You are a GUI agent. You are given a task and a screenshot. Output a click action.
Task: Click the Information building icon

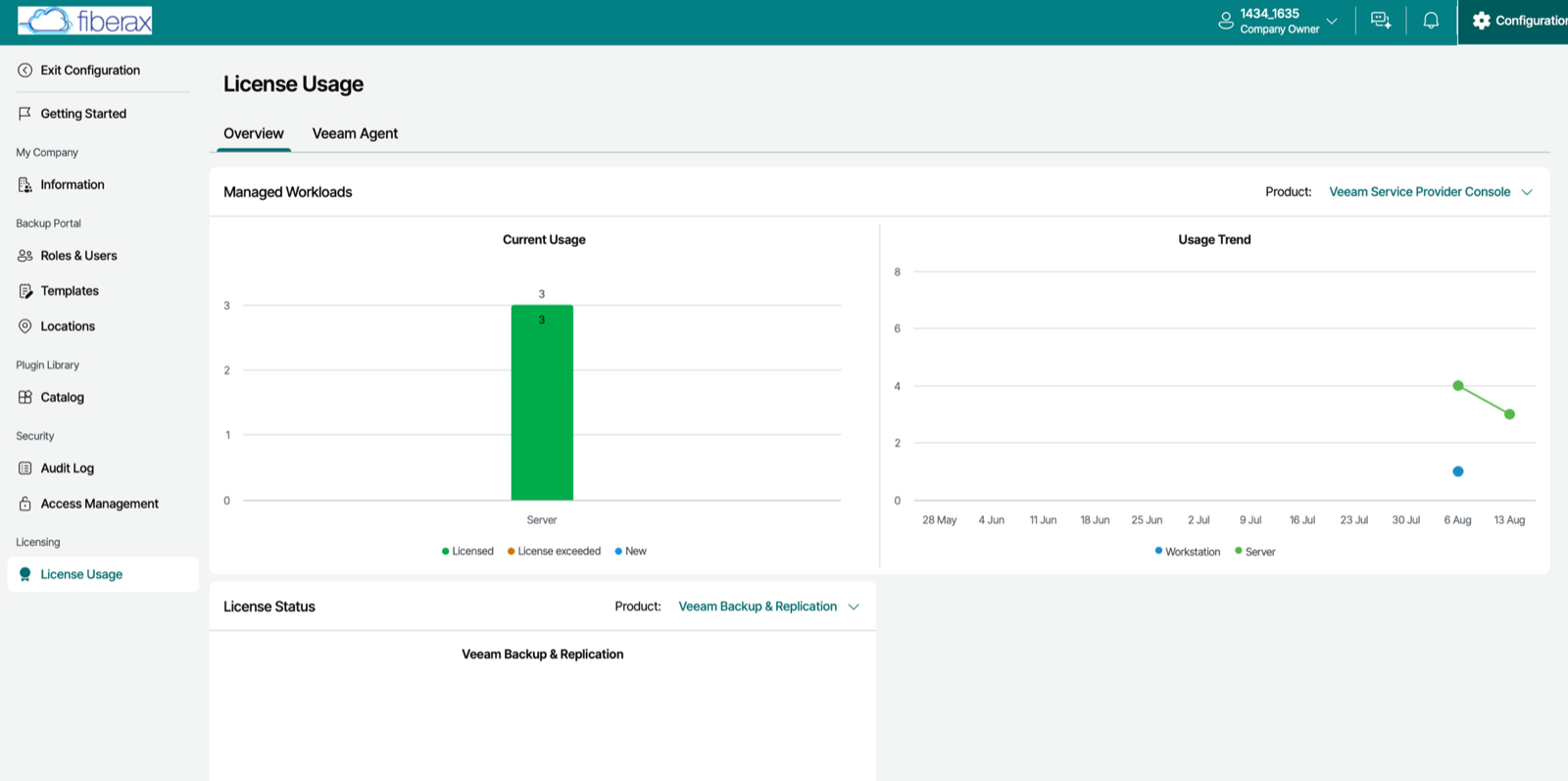tap(25, 185)
